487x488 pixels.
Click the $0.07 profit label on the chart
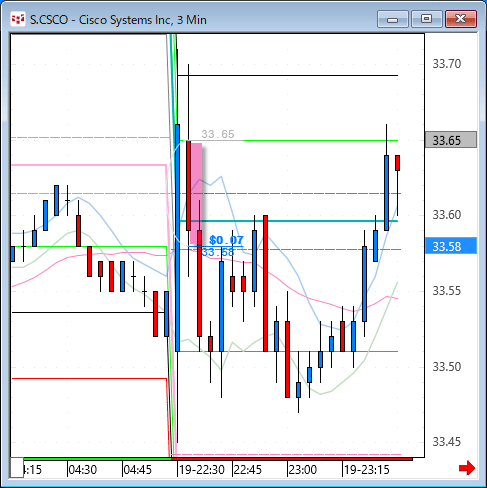click(x=226, y=240)
